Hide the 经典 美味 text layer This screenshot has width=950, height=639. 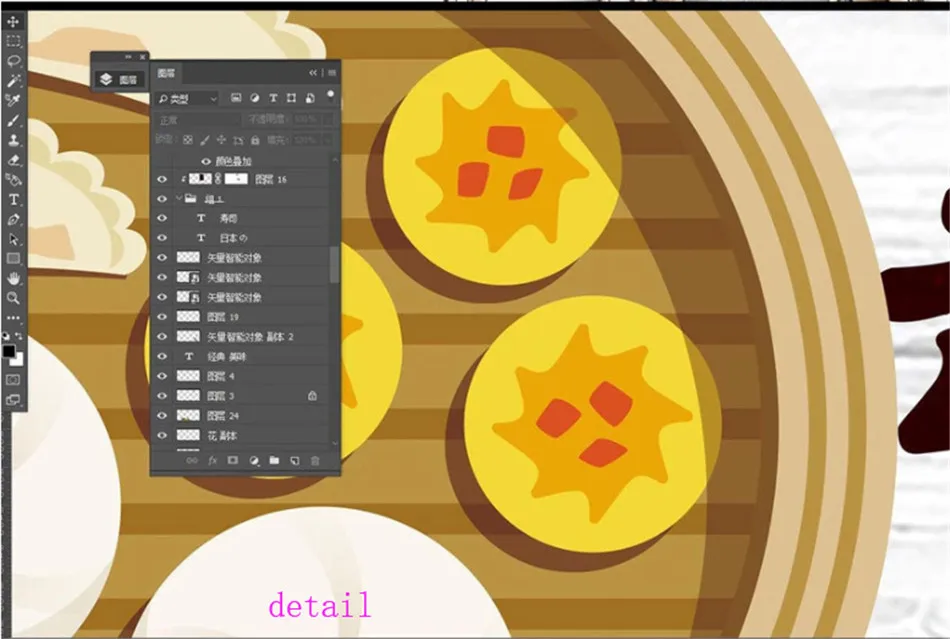[162, 356]
